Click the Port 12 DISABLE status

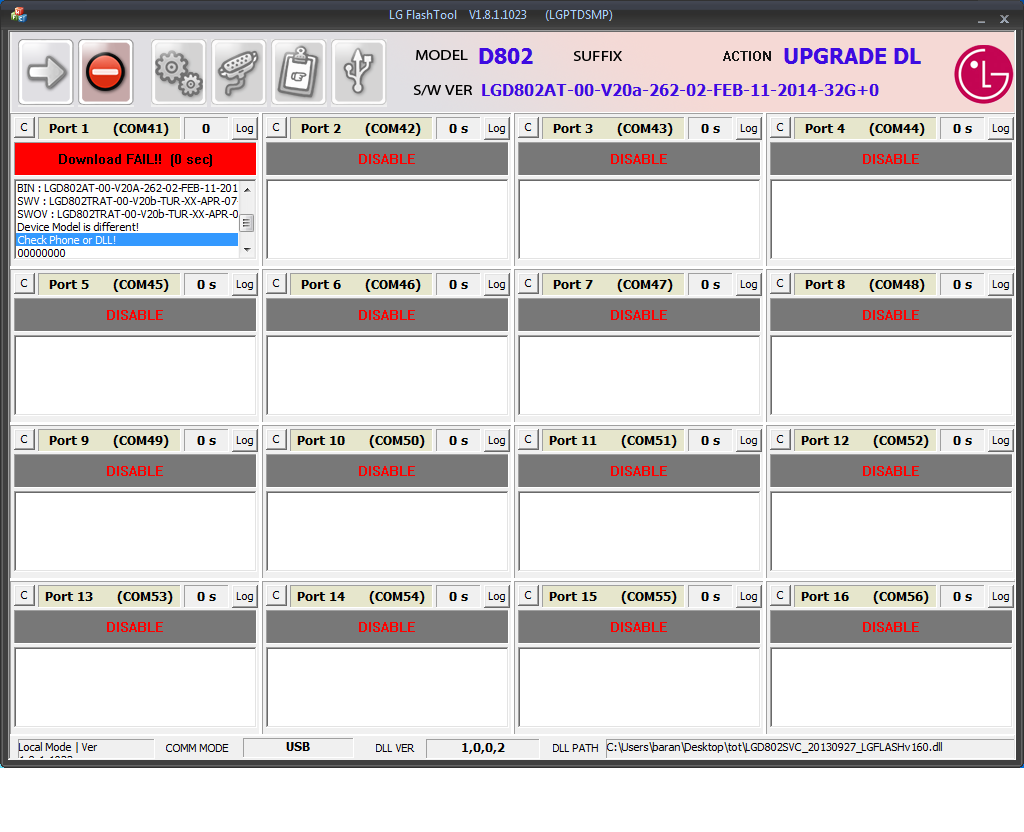coord(891,472)
